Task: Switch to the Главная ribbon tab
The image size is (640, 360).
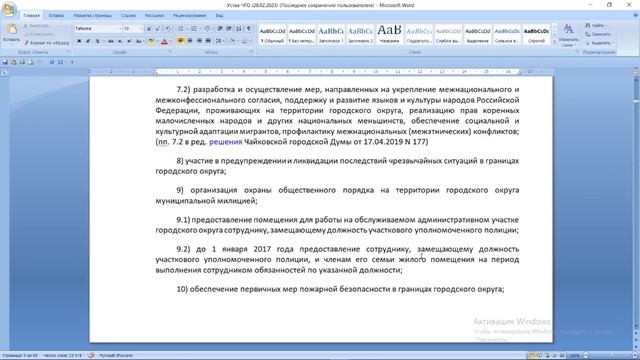Action: click(x=31, y=16)
